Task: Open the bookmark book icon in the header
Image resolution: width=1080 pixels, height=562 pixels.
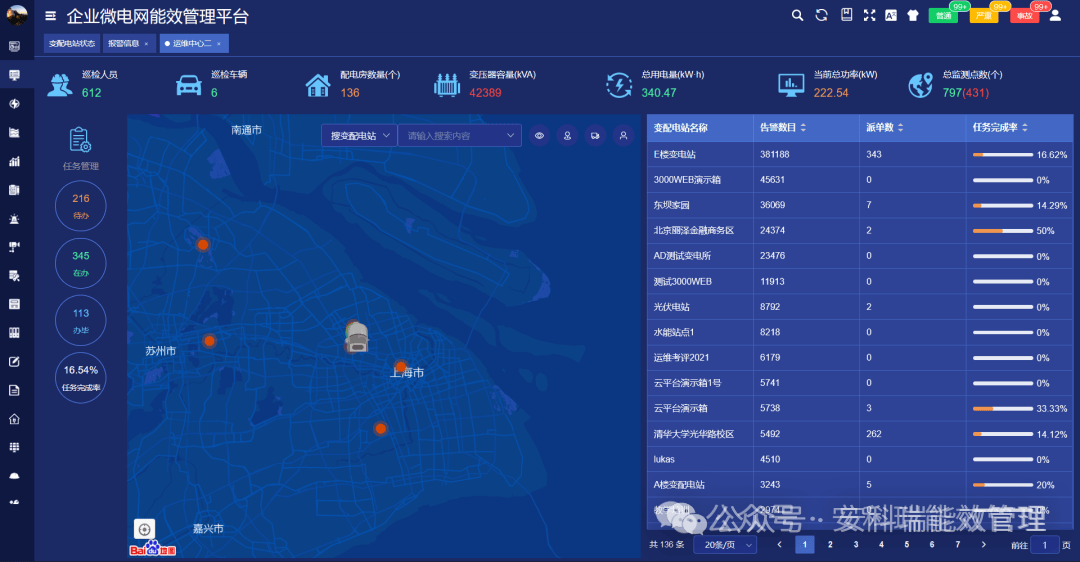Action: coord(847,14)
